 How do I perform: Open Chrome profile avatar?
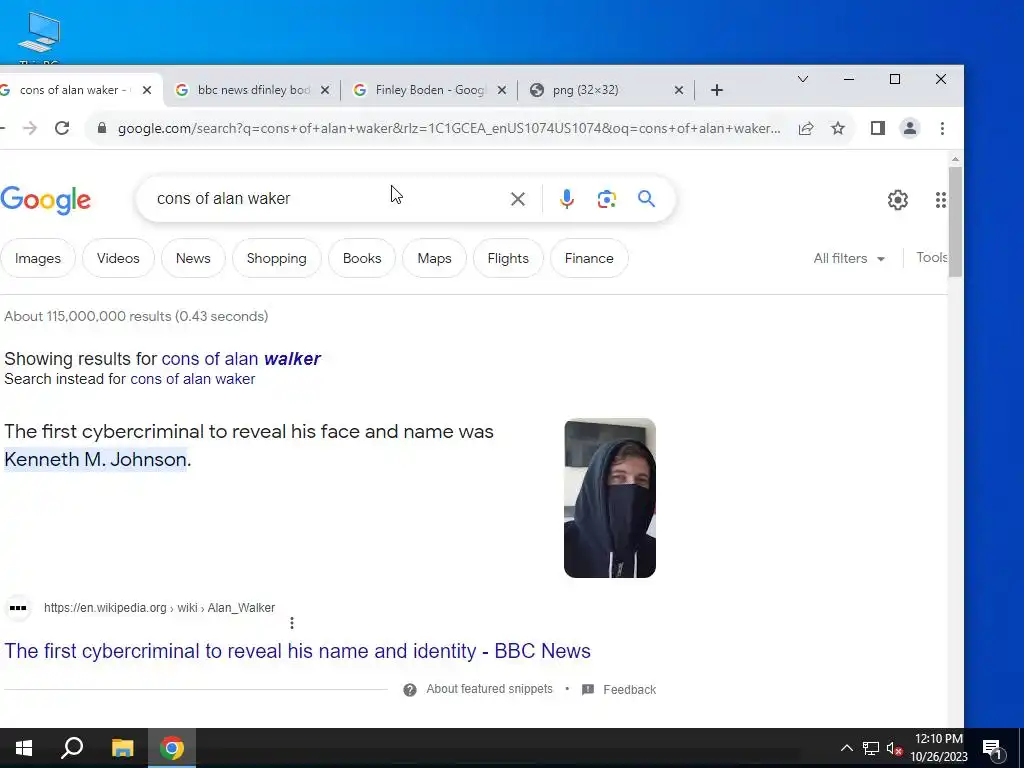910,128
